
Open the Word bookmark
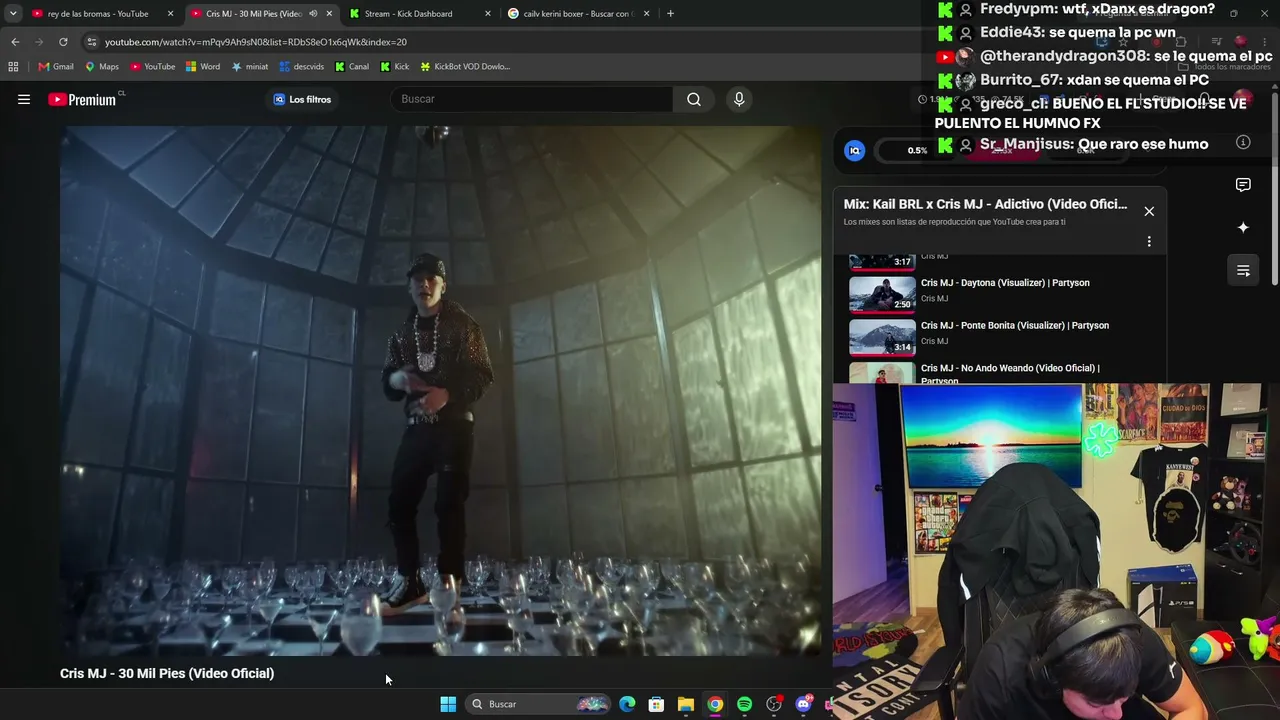pos(203,67)
